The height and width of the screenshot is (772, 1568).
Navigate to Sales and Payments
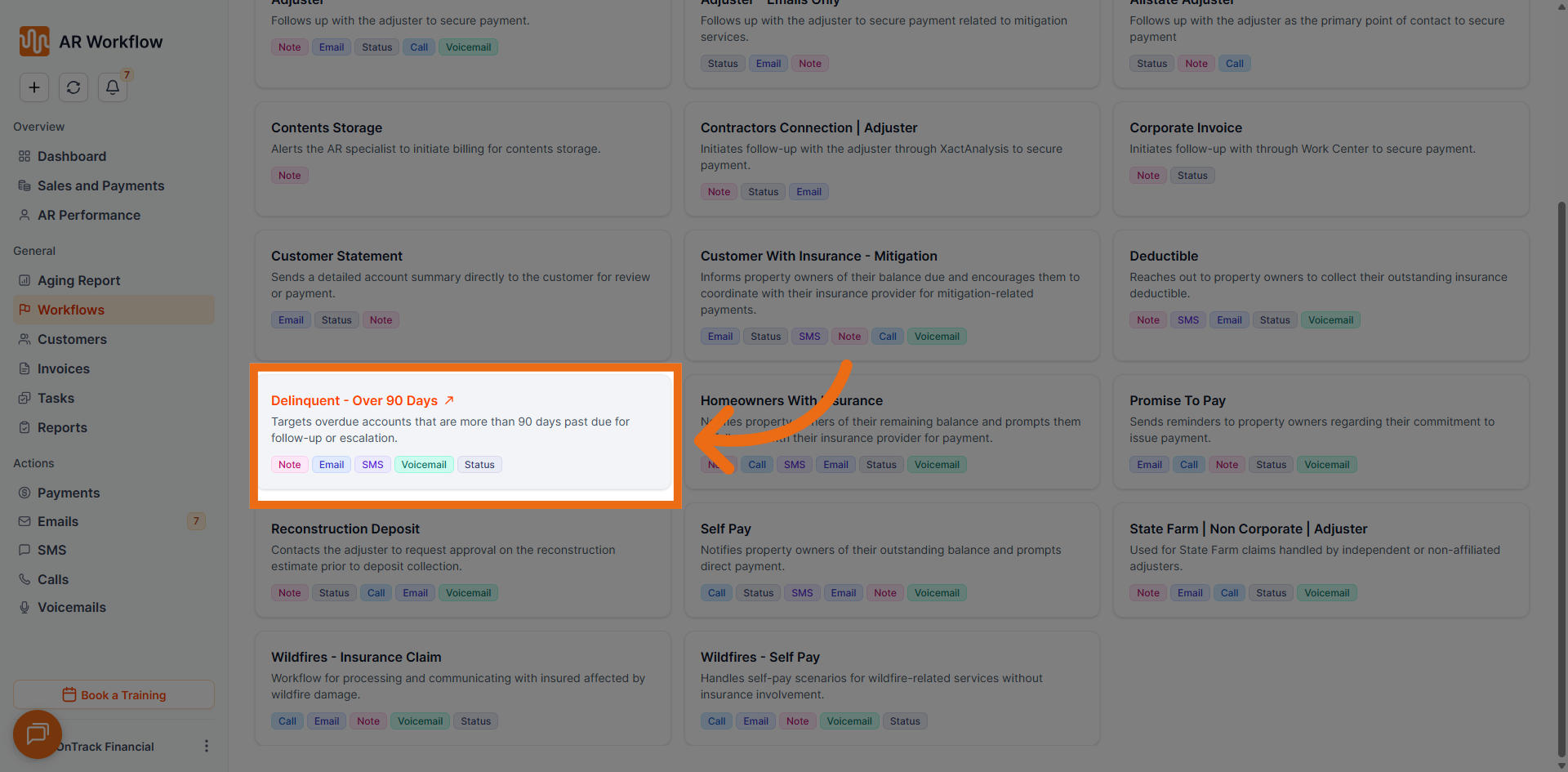tap(100, 185)
